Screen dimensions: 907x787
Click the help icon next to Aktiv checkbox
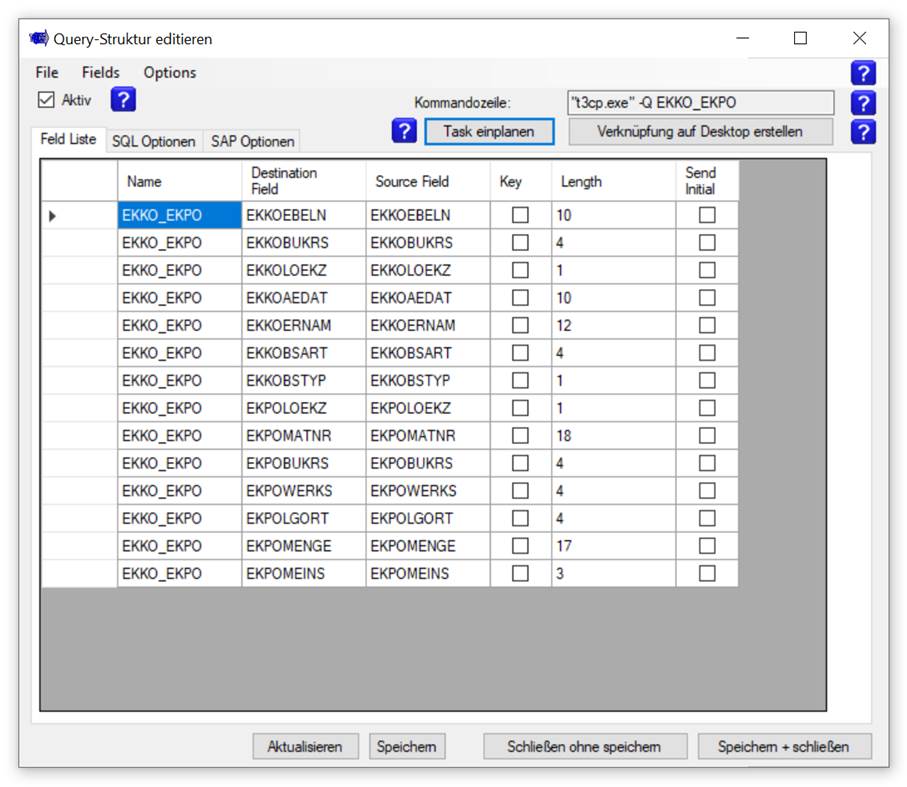click(123, 99)
